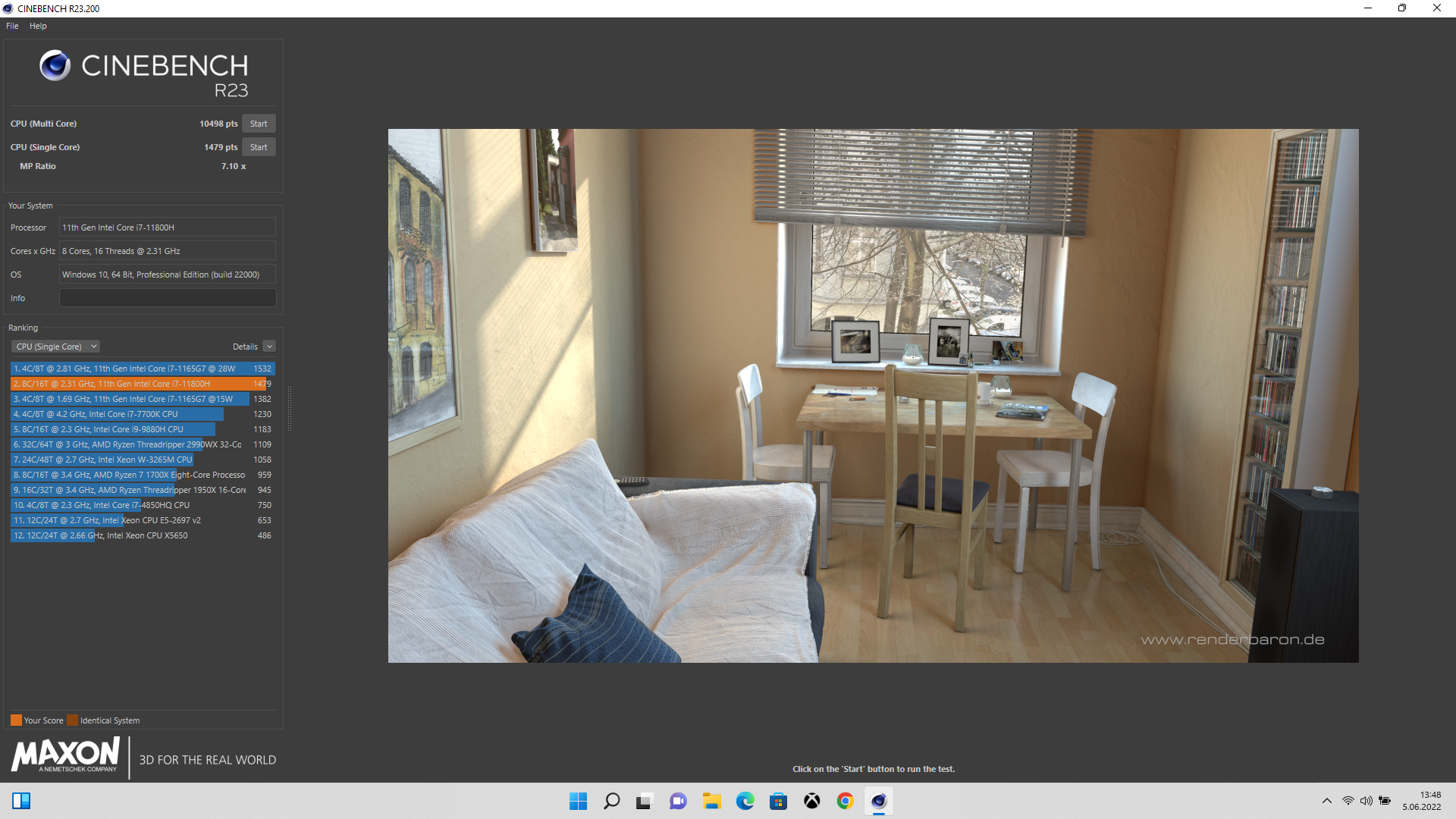Image resolution: width=1456 pixels, height=819 pixels.
Task: Click the empty Info input field
Action: pos(168,298)
